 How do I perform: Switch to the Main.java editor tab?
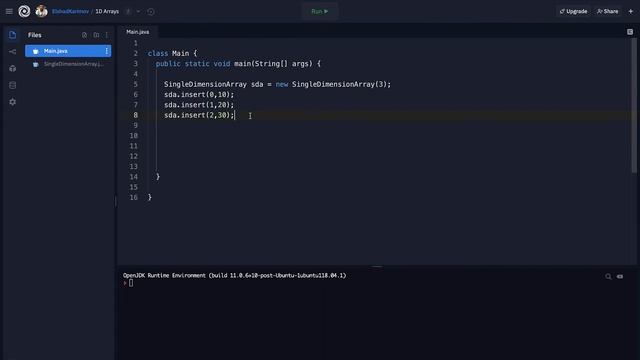(x=138, y=32)
